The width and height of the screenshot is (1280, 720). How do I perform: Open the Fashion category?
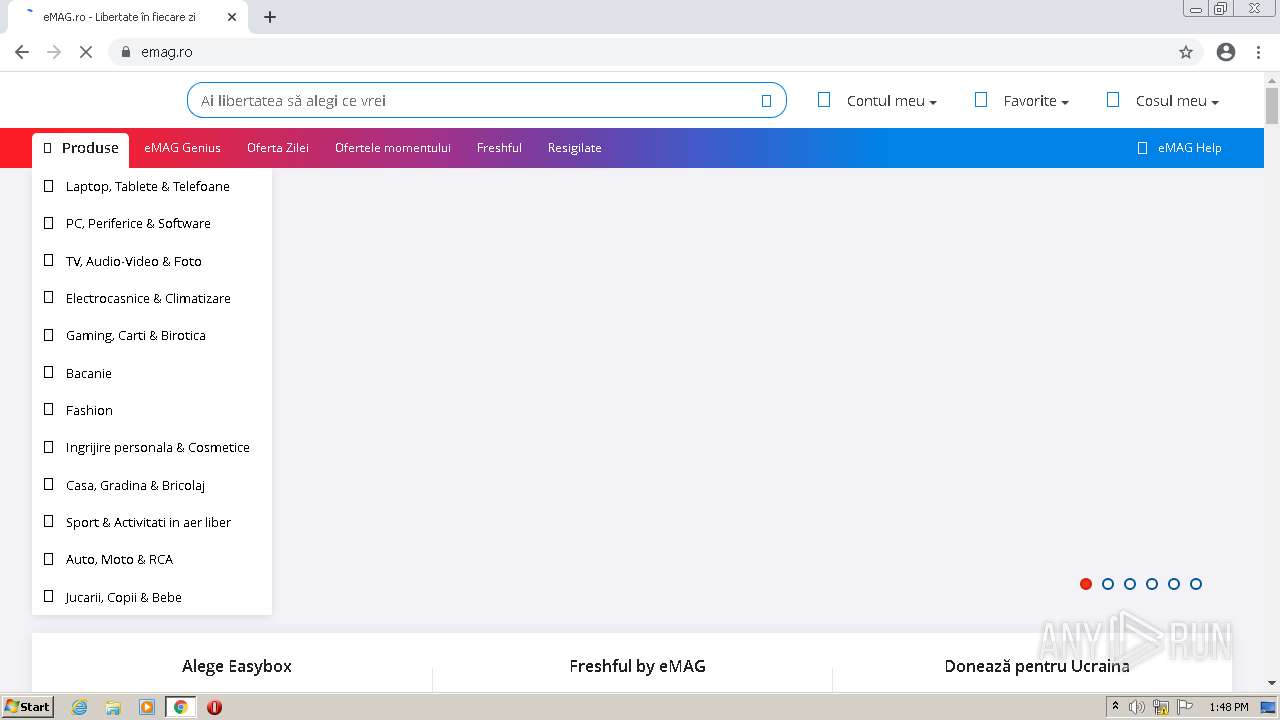89,410
